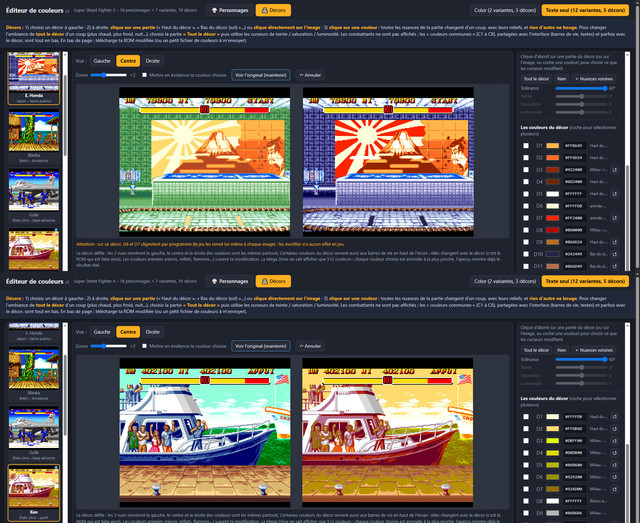Expand 'Nuances voisines' in the yacht stage panel

point(594,350)
